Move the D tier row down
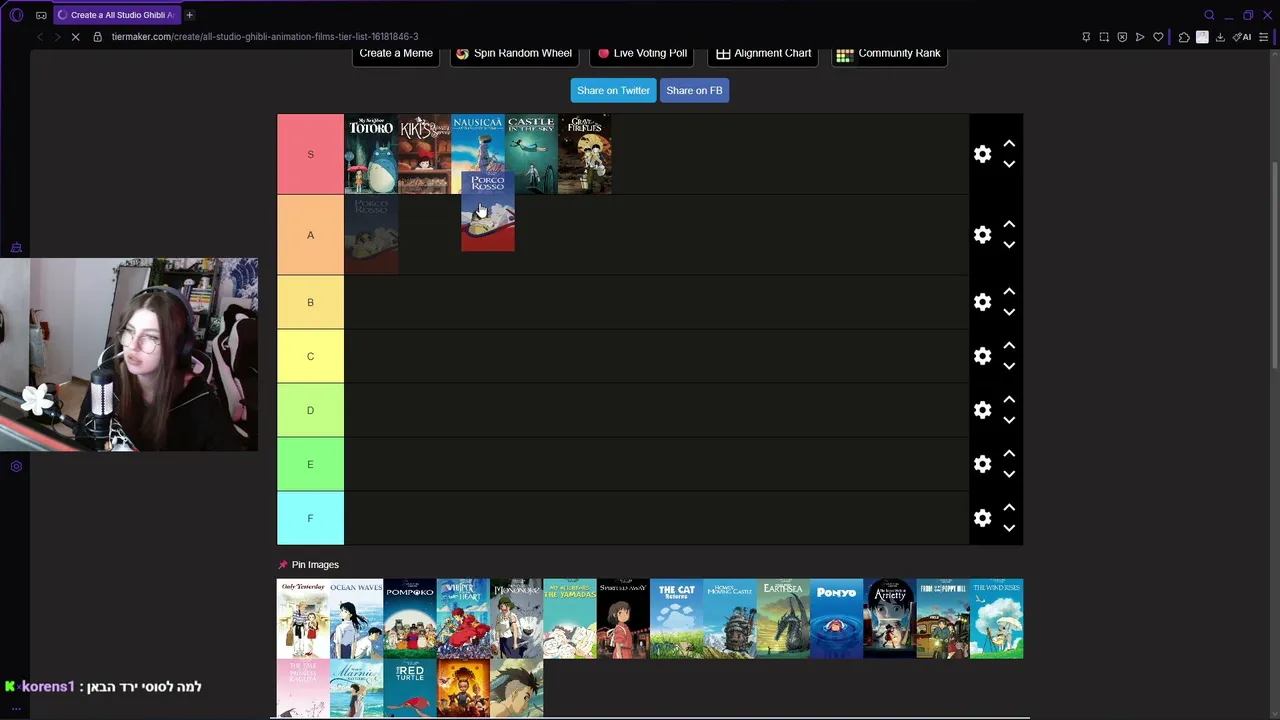The image size is (1280, 720). [x=1009, y=420]
